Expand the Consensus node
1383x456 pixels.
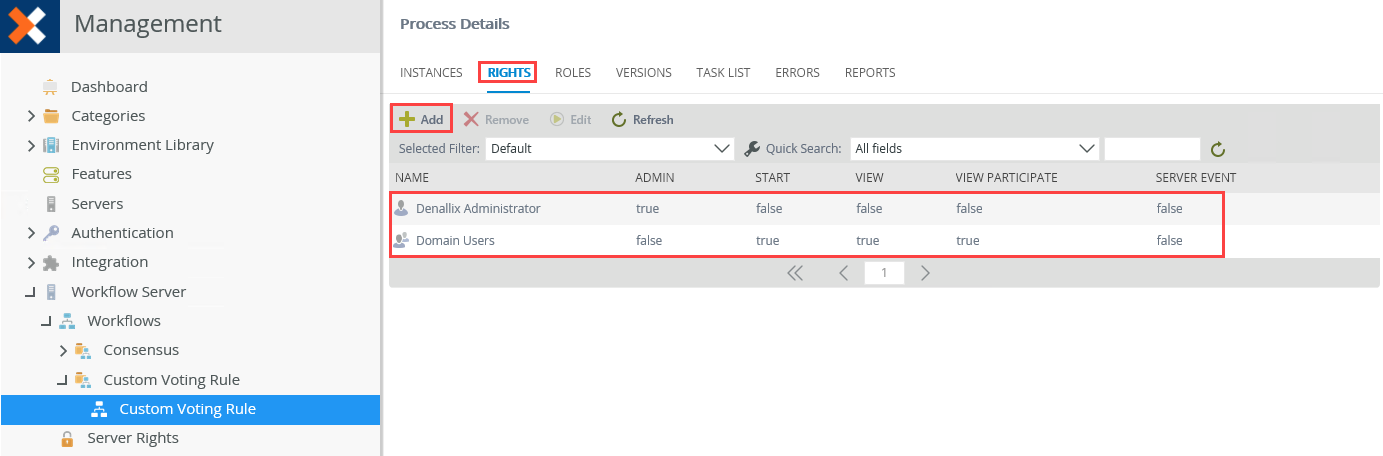tap(64, 350)
